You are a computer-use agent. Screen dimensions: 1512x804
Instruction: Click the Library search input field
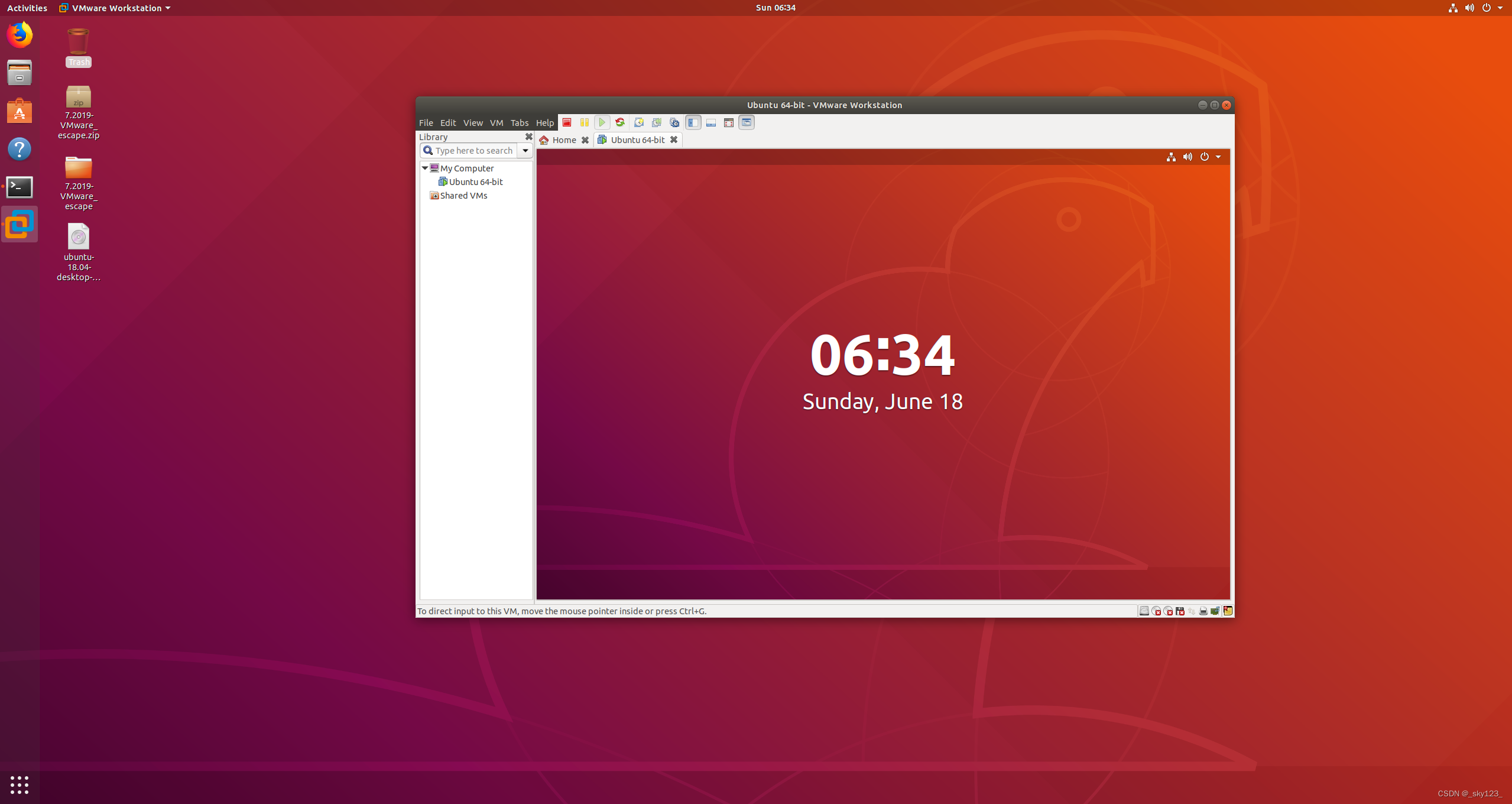pos(468,151)
